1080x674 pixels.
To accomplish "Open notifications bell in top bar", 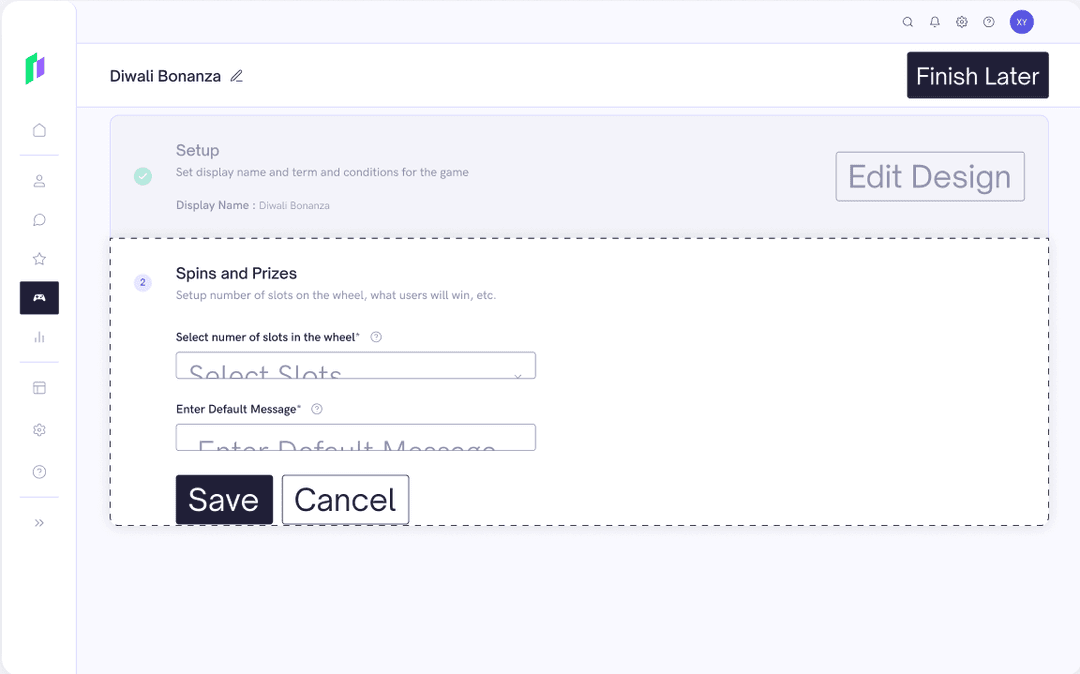I will [x=935, y=22].
